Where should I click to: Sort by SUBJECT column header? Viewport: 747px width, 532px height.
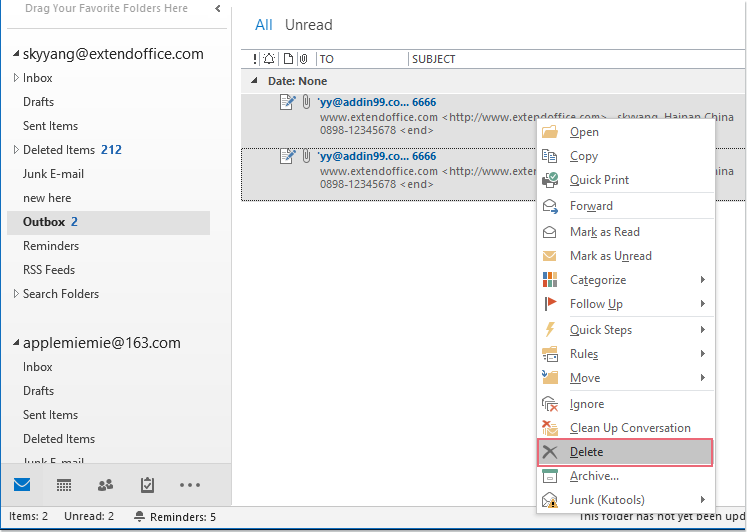433,59
